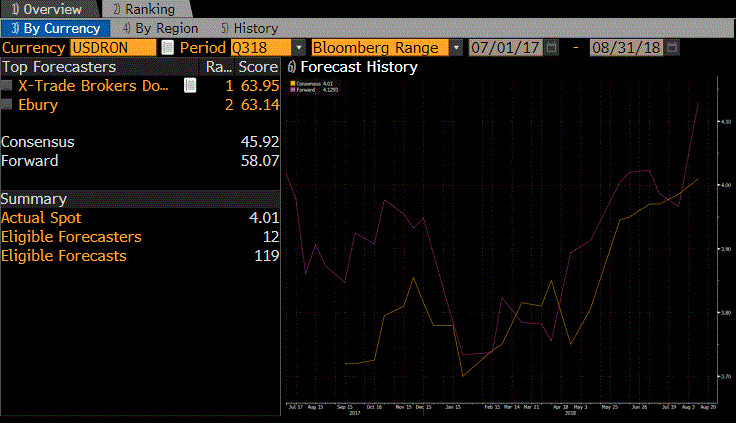Viewport: 736px width, 423px height.
Task: Open the end date calendar picker
Action: click(x=673, y=47)
